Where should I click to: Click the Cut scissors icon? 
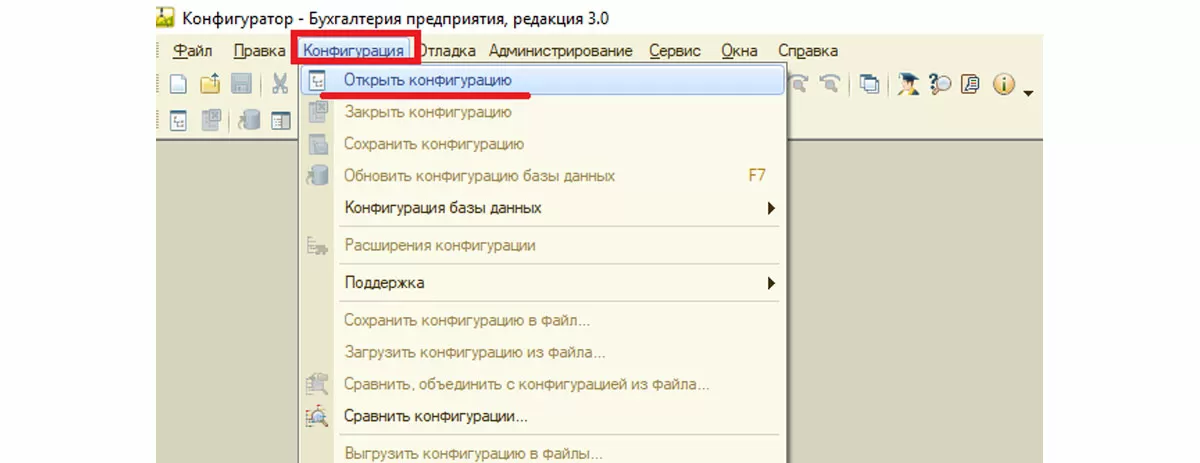point(279,84)
